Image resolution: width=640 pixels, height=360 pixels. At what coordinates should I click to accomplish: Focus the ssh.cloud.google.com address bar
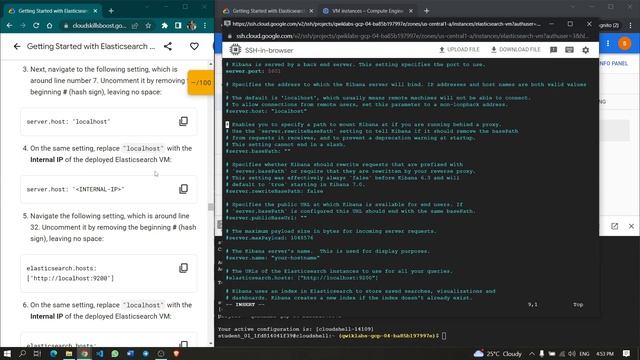(411, 36)
